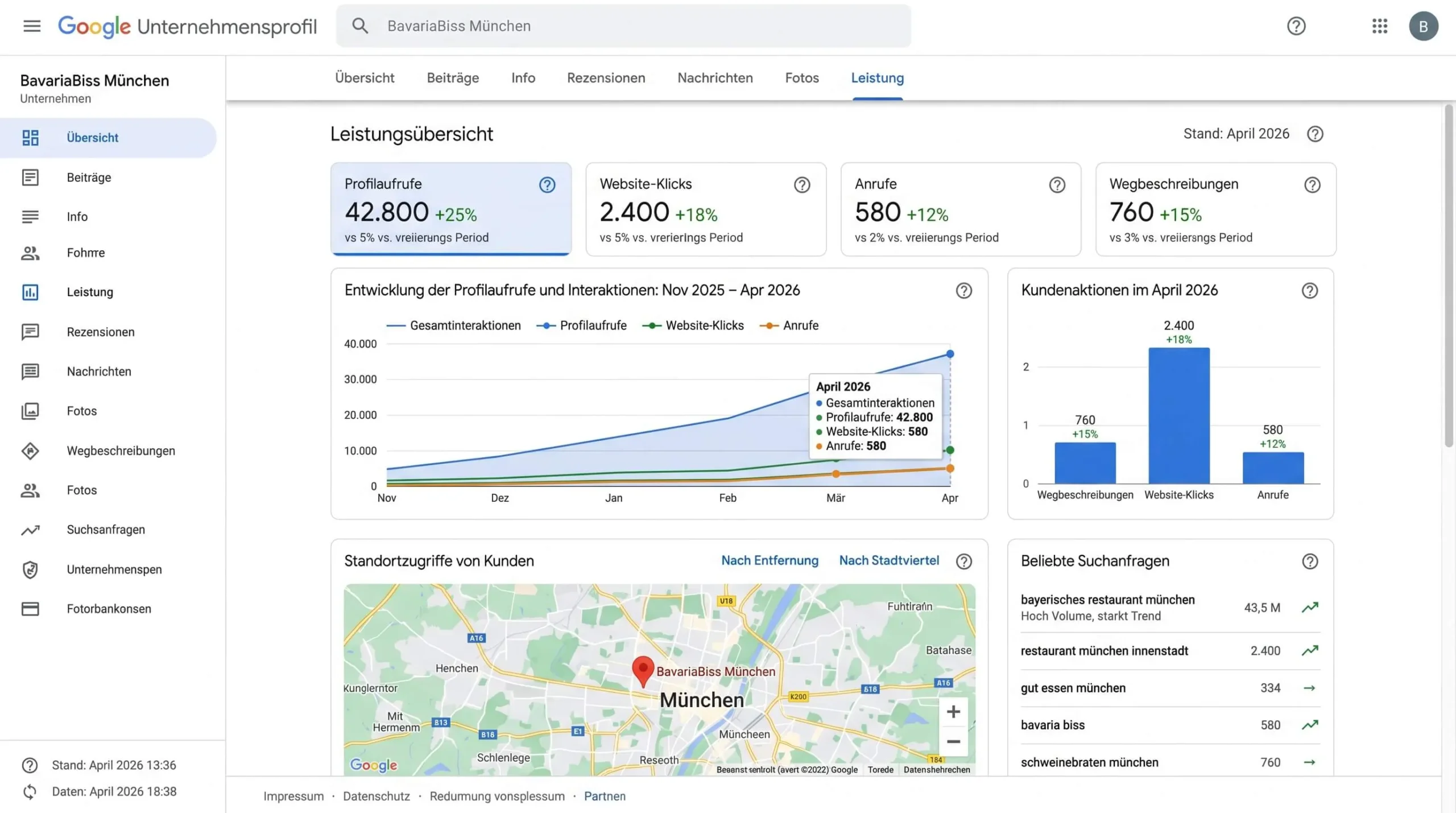Click the Rezensionen sidebar icon
The height and width of the screenshot is (813, 1456).
coord(30,332)
